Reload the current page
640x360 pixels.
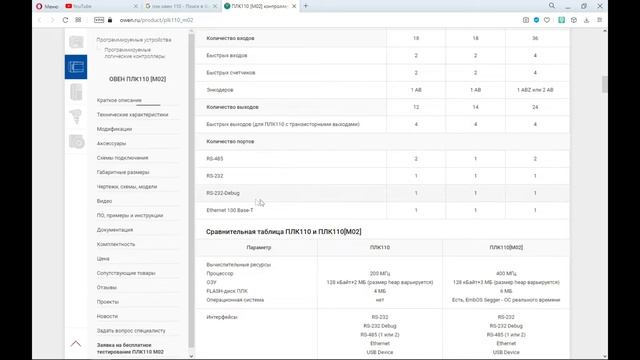[x=65, y=20]
